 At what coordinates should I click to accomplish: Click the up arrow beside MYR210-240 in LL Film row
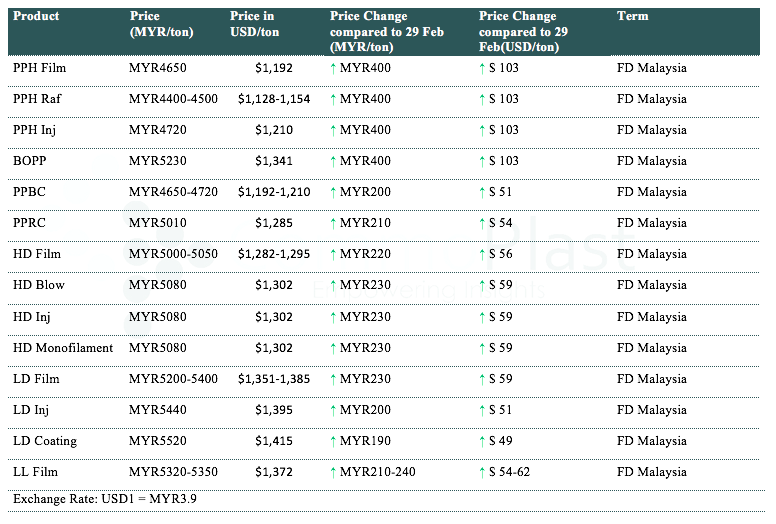tap(333, 472)
